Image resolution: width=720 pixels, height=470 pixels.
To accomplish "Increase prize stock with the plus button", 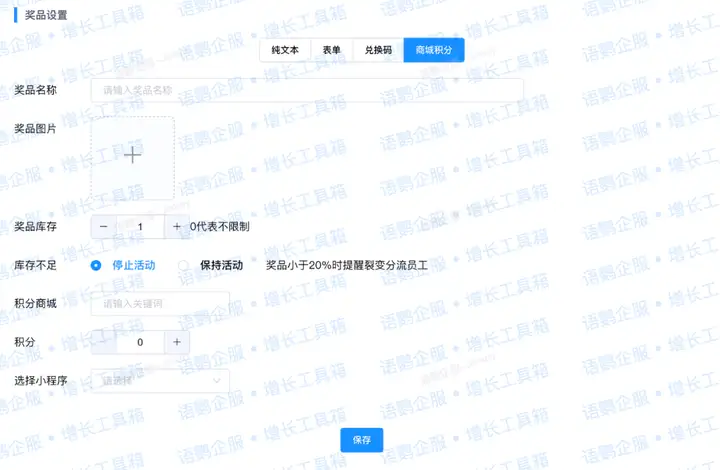I will pos(176,227).
